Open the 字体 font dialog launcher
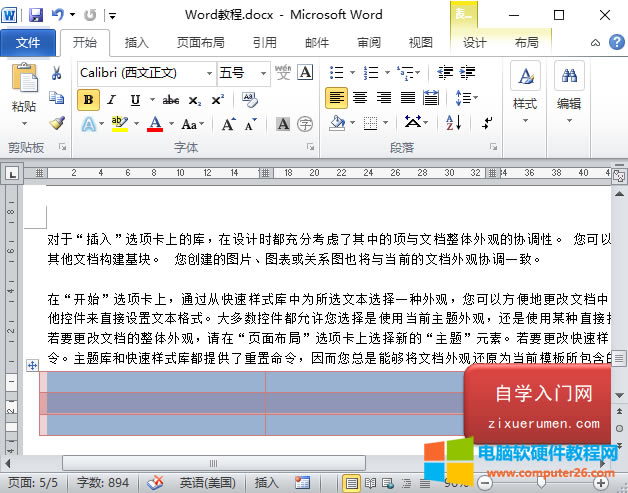The image size is (628, 493). coord(310,147)
